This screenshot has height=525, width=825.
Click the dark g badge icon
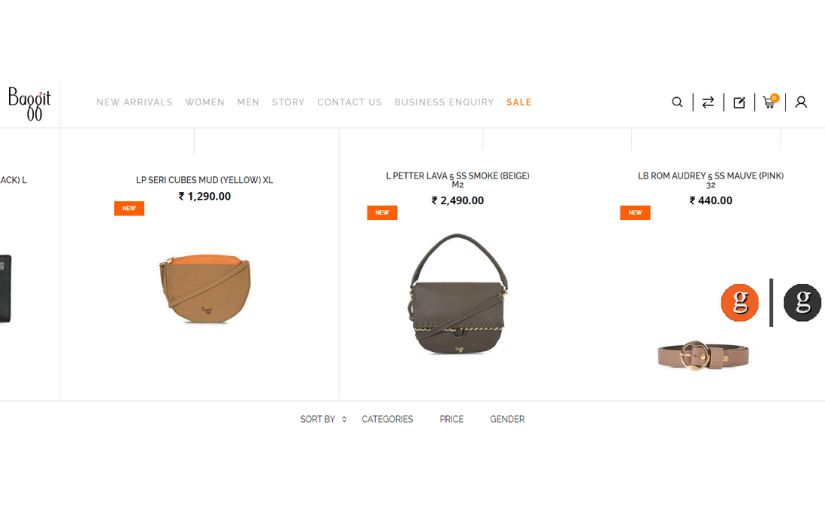[802, 302]
